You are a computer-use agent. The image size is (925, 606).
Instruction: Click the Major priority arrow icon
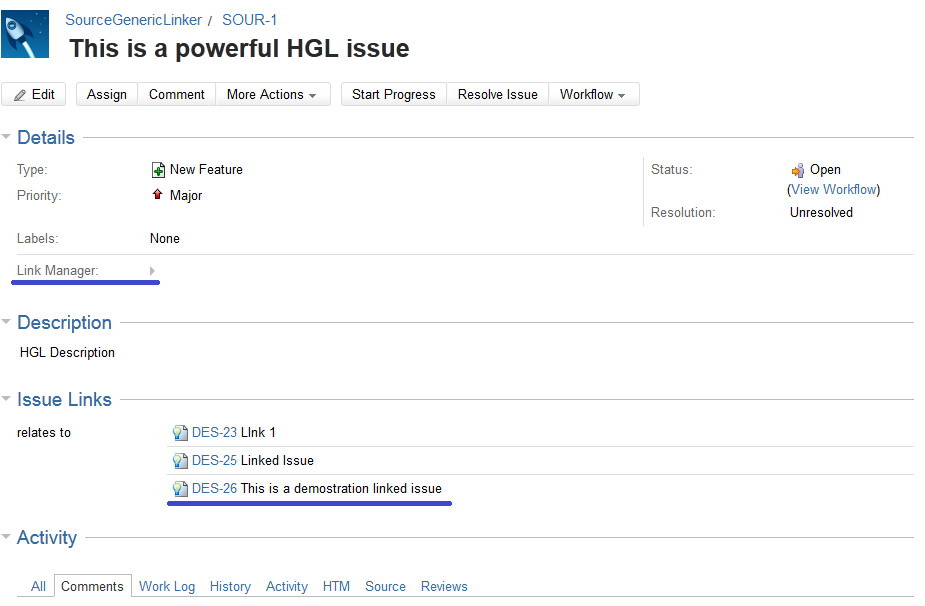click(x=157, y=195)
